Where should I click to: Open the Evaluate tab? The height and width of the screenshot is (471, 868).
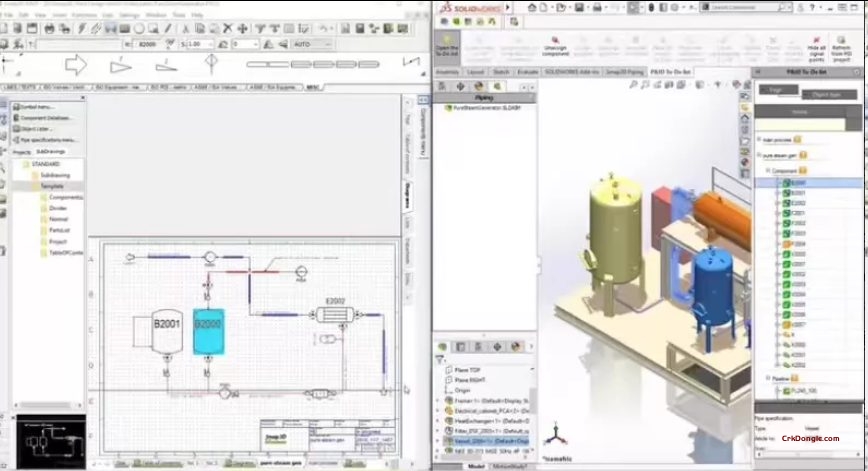[x=527, y=72]
